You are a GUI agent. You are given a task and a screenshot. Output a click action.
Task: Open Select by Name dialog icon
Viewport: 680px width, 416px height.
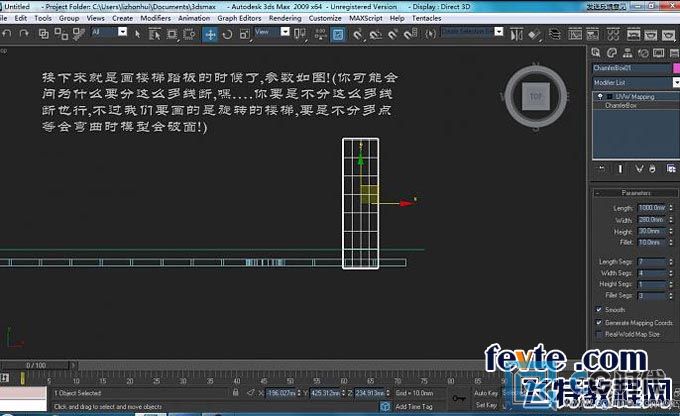[154, 34]
